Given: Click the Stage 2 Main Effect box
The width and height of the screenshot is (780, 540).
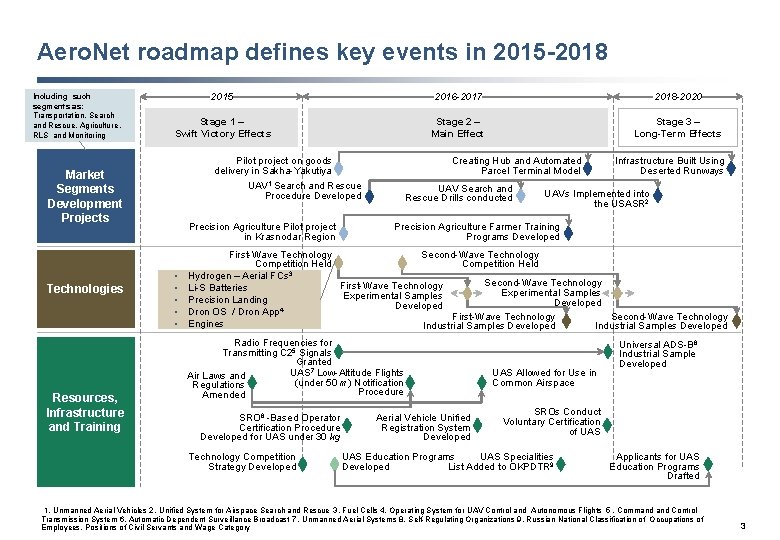Looking at the screenshot, I should pos(458,128).
